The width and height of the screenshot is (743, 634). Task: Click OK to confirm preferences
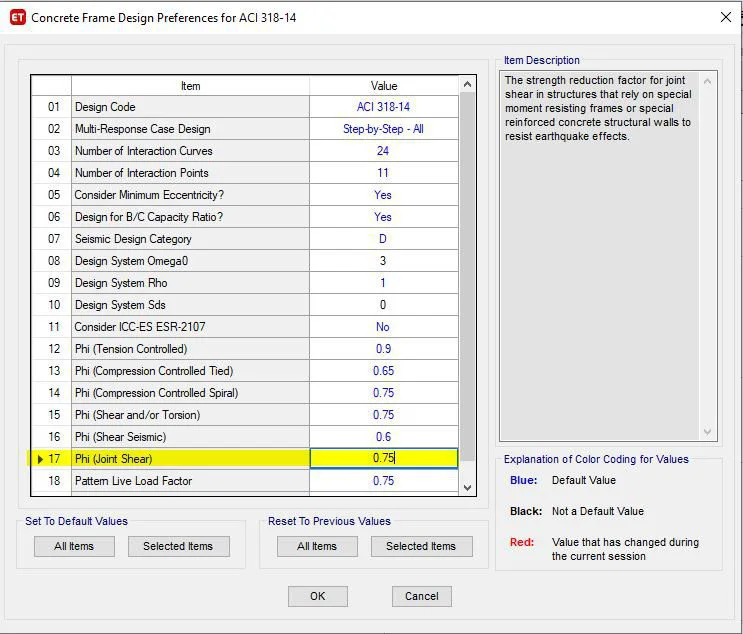(x=317, y=596)
